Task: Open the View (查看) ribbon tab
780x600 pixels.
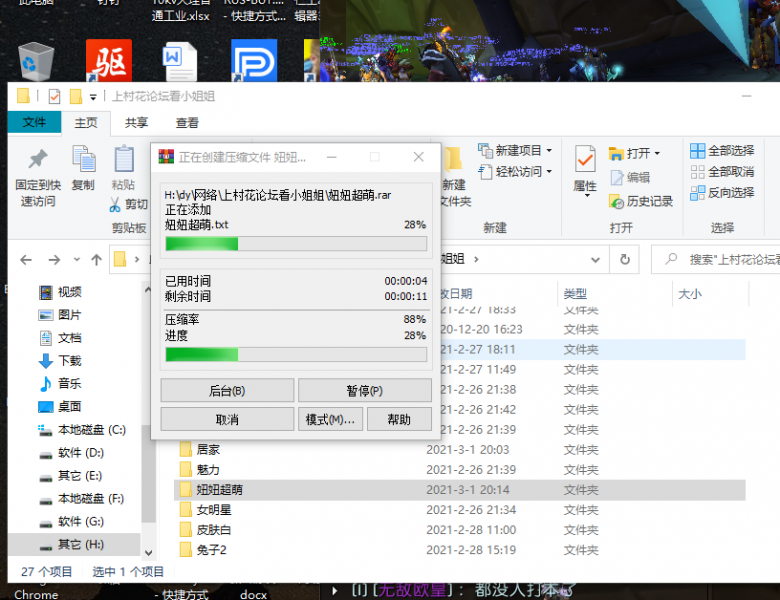Action: coord(187,122)
